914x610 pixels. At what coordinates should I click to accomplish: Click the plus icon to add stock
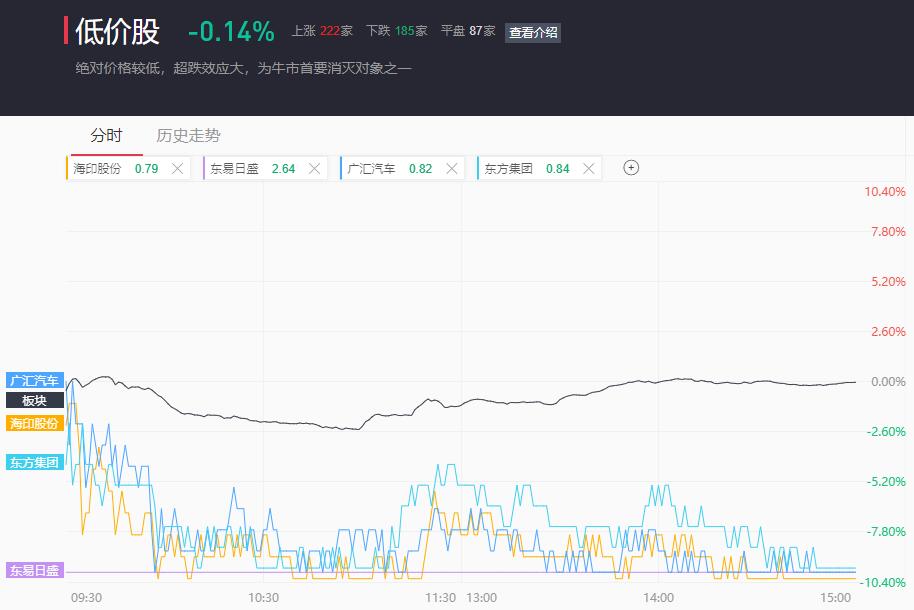click(631, 168)
